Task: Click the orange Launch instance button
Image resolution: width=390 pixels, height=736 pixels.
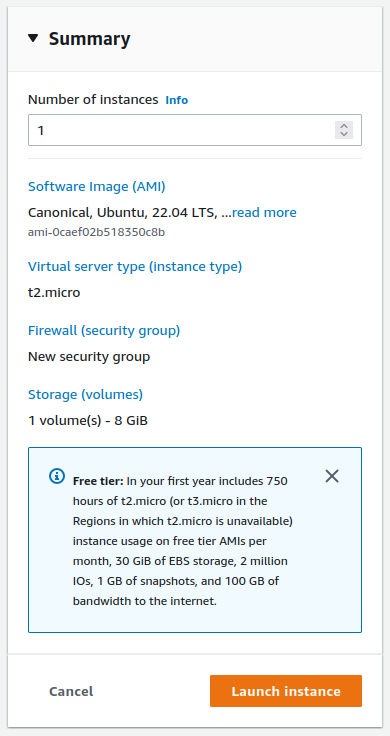Action: [286, 691]
